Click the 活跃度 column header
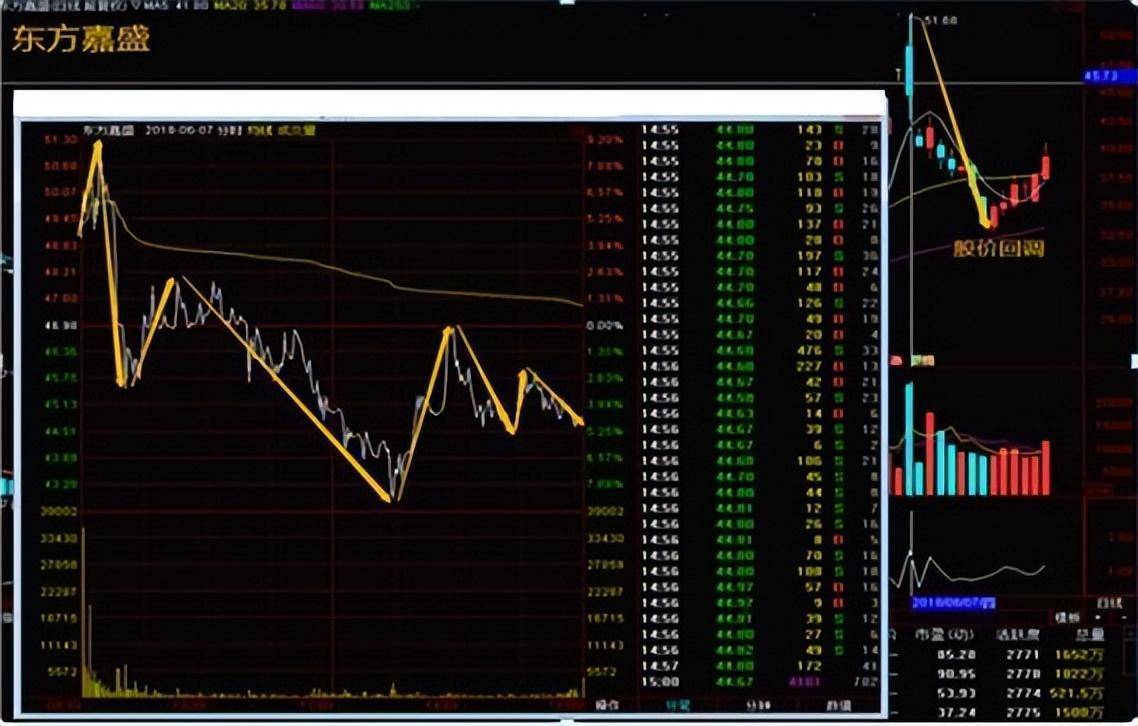 (1017, 635)
